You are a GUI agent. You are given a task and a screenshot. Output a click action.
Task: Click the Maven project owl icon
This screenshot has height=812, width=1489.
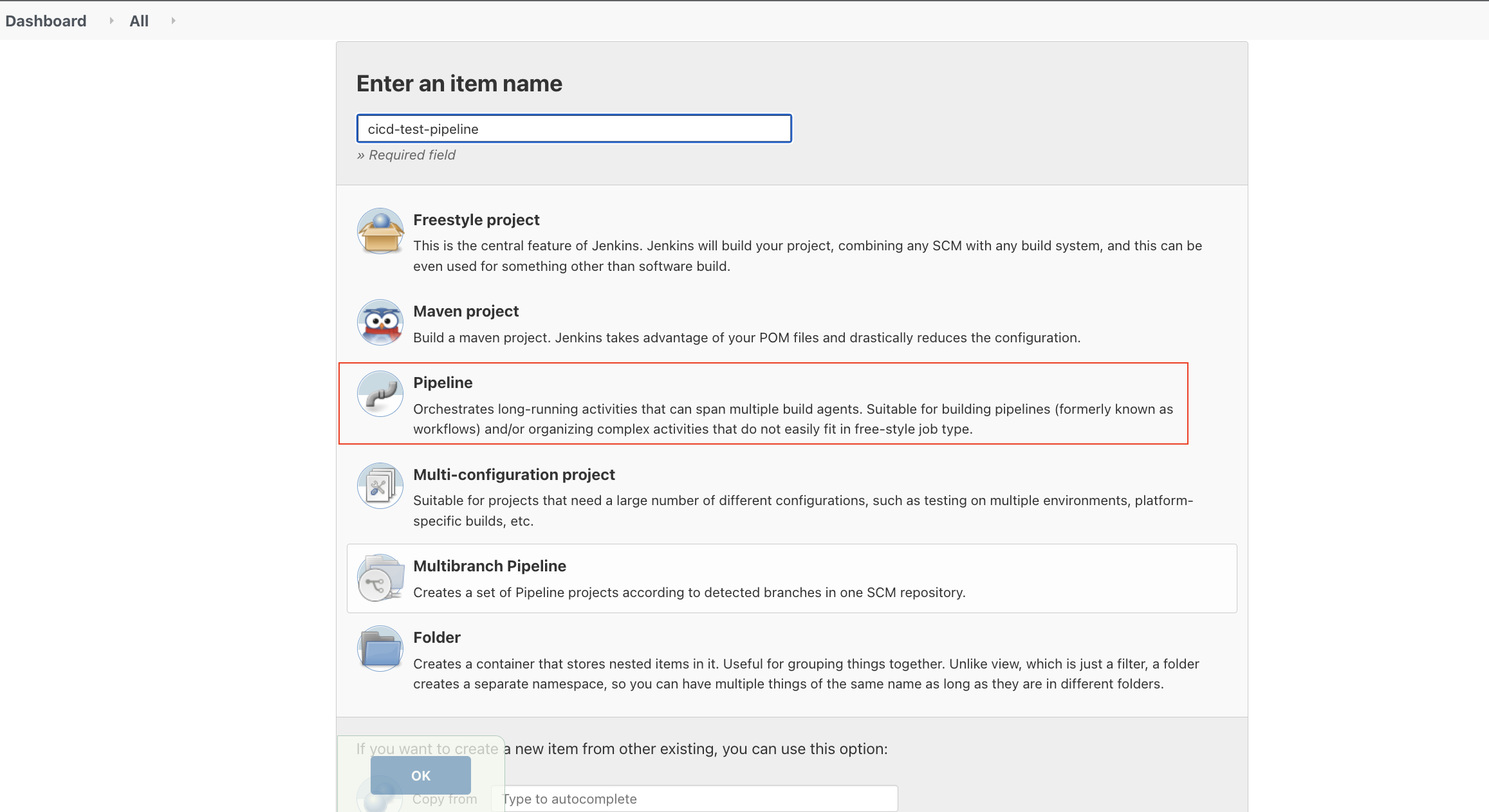pyautogui.click(x=380, y=322)
